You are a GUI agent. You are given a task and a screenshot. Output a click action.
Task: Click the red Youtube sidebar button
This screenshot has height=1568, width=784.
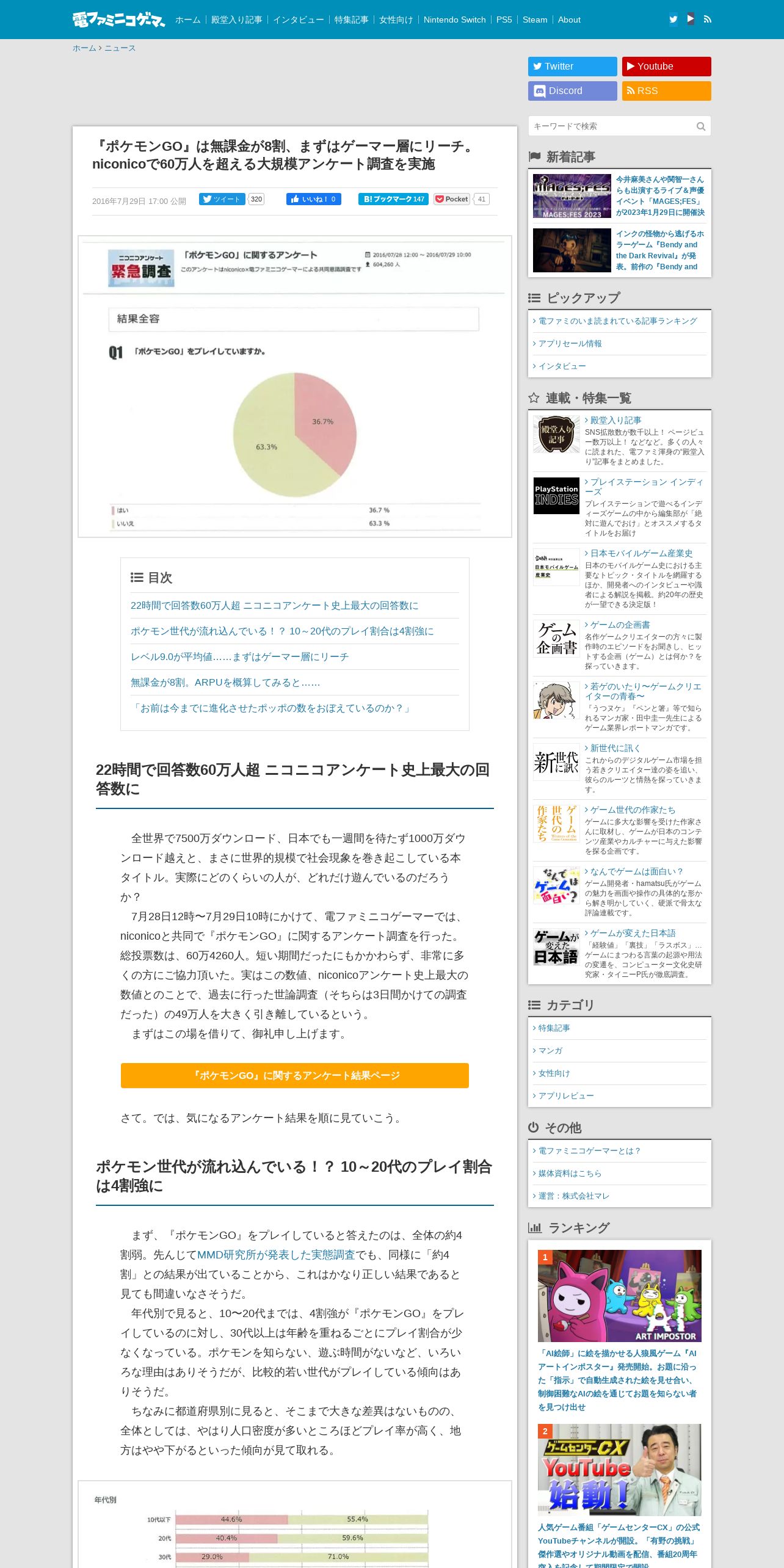667,67
